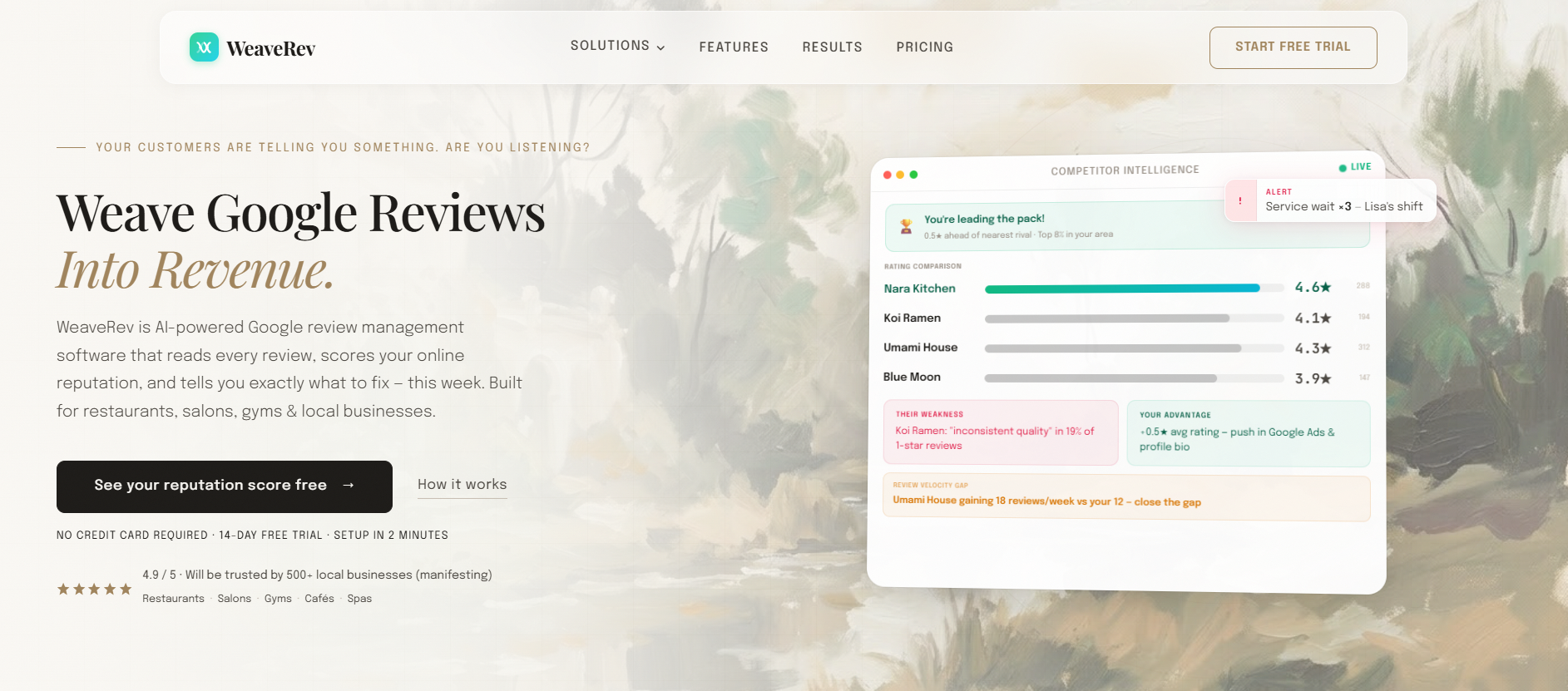Click the Competitor Intelligence title

1125,170
